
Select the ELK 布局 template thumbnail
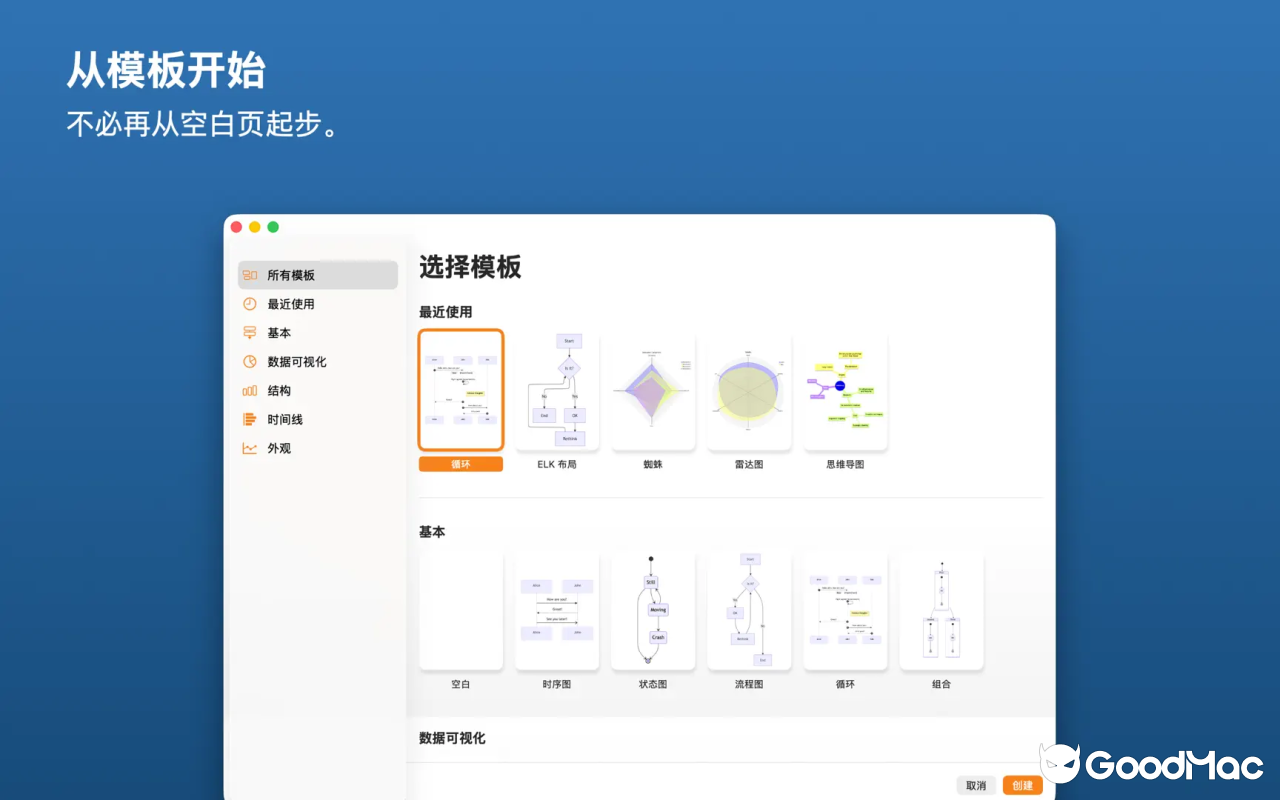click(x=557, y=391)
